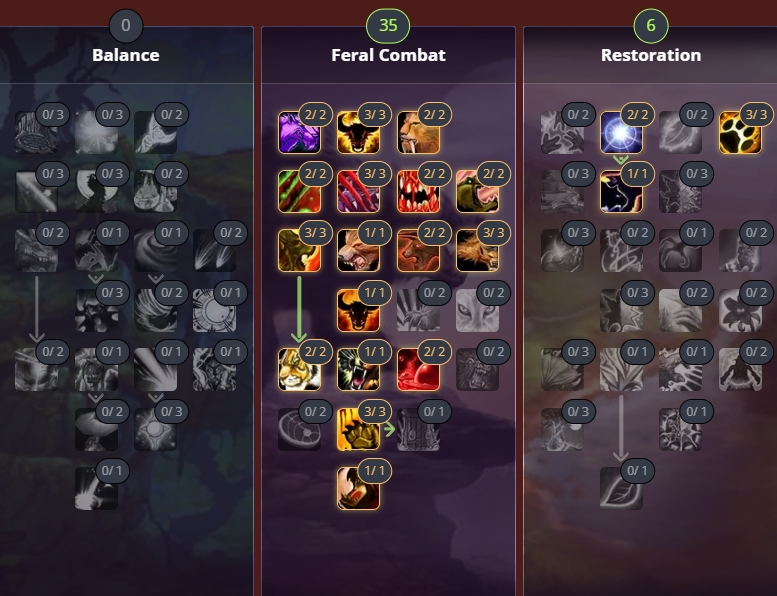
Task: Select Master Shapeshifter 1/1 in Restoration
Action: (x=621, y=191)
